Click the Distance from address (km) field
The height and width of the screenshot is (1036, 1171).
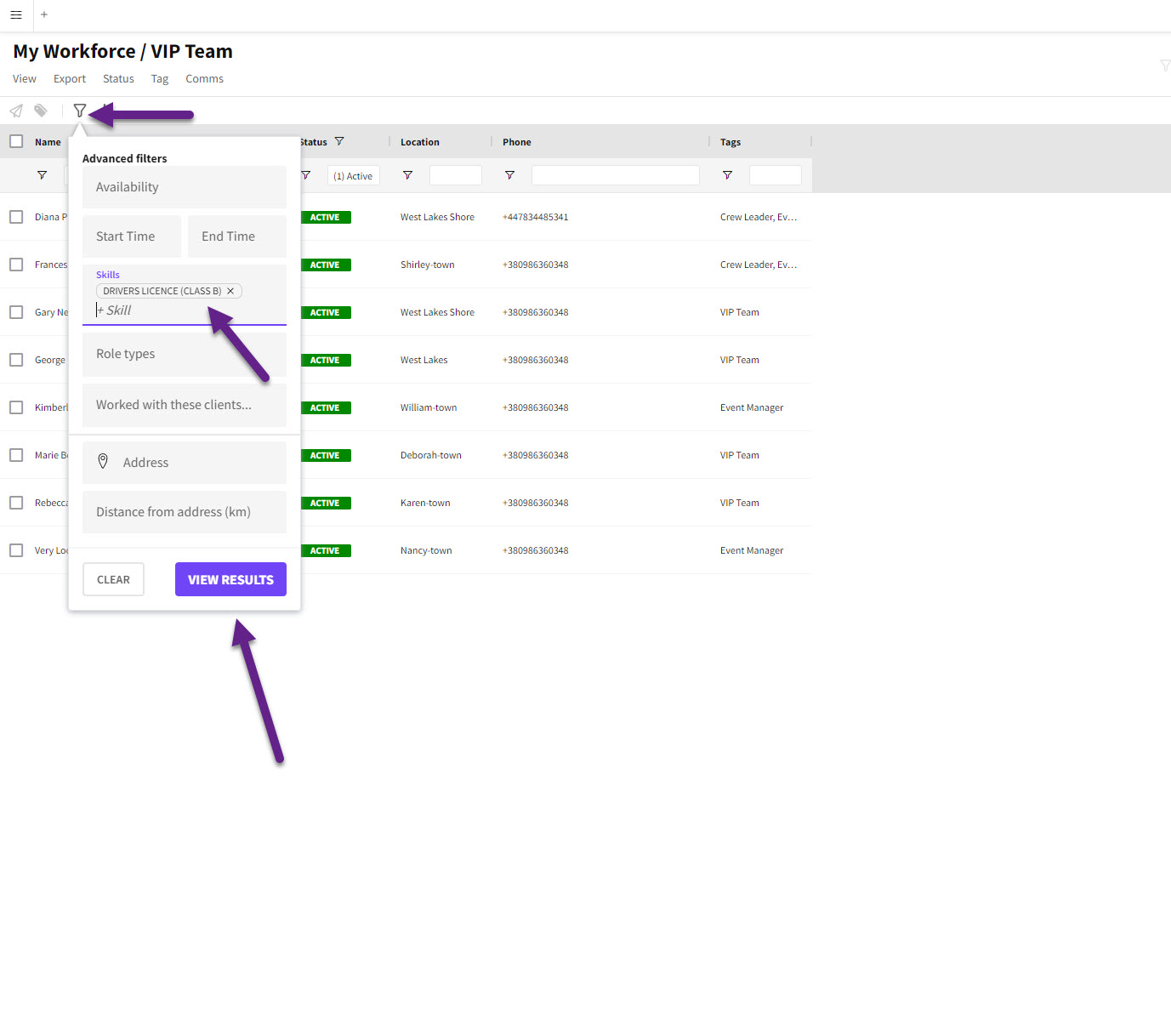[184, 512]
